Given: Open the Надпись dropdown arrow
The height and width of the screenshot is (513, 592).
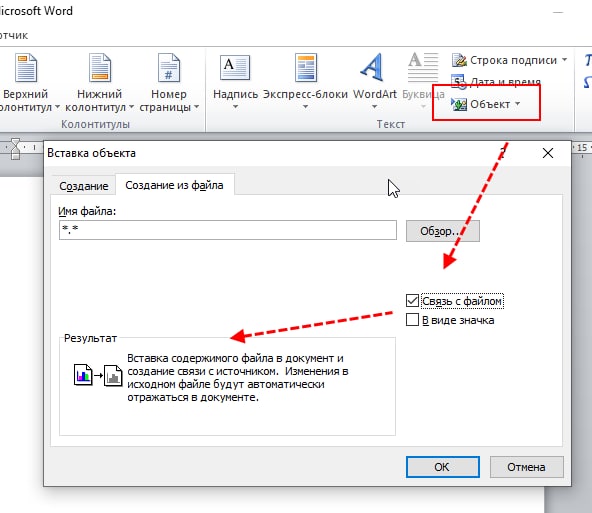Looking at the screenshot, I should click(x=235, y=107).
